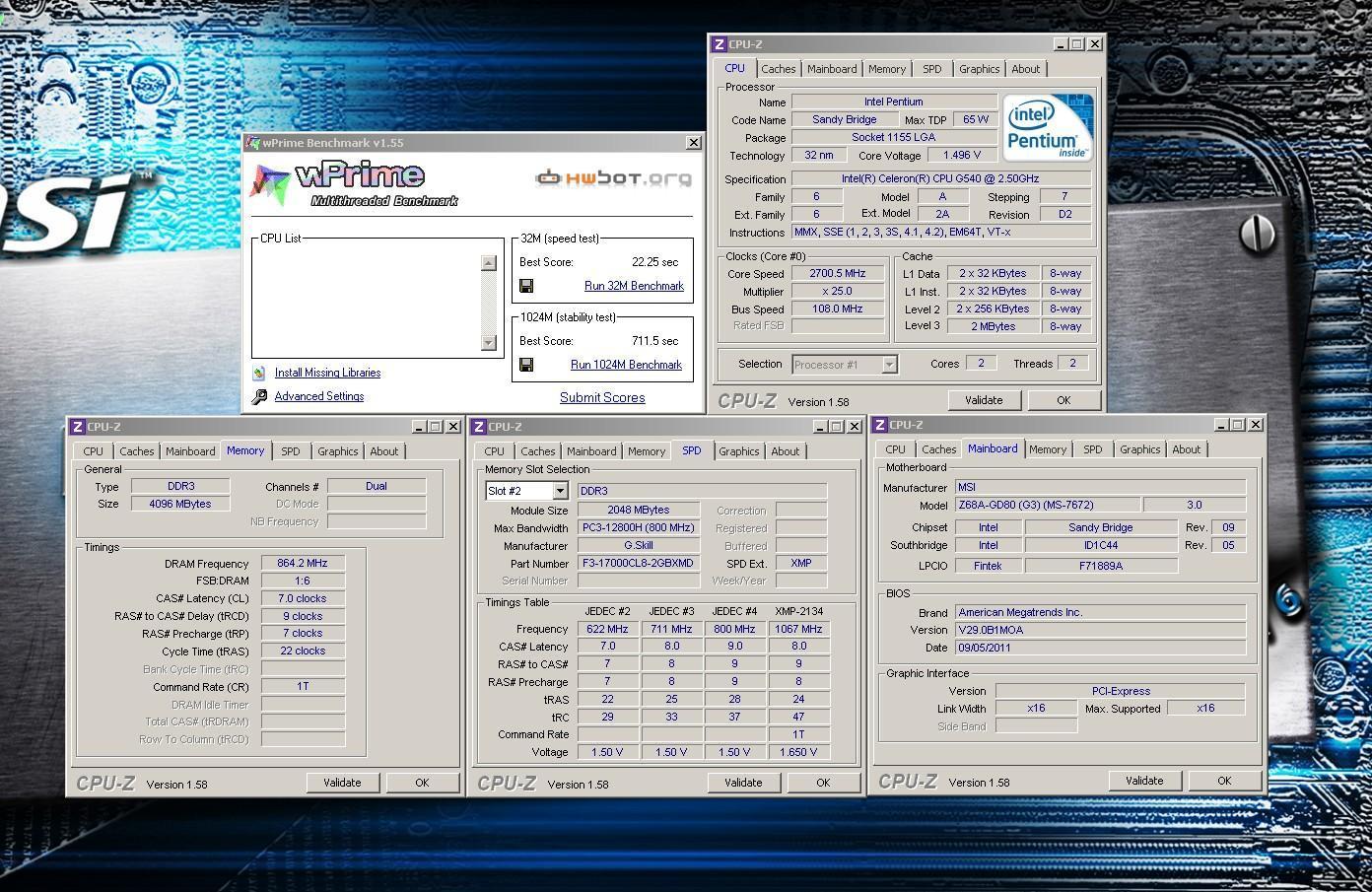The height and width of the screenshot is (892, 1372).
Task: Click OK in CPU window
Action: coord(1063,400)
